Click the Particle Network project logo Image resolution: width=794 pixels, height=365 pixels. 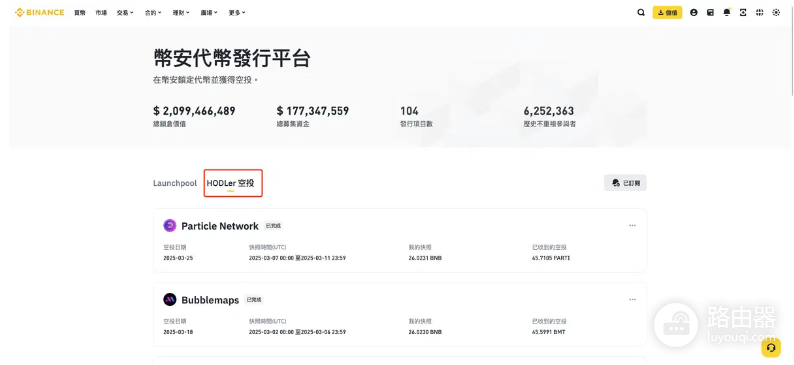[x=170, y=226]
